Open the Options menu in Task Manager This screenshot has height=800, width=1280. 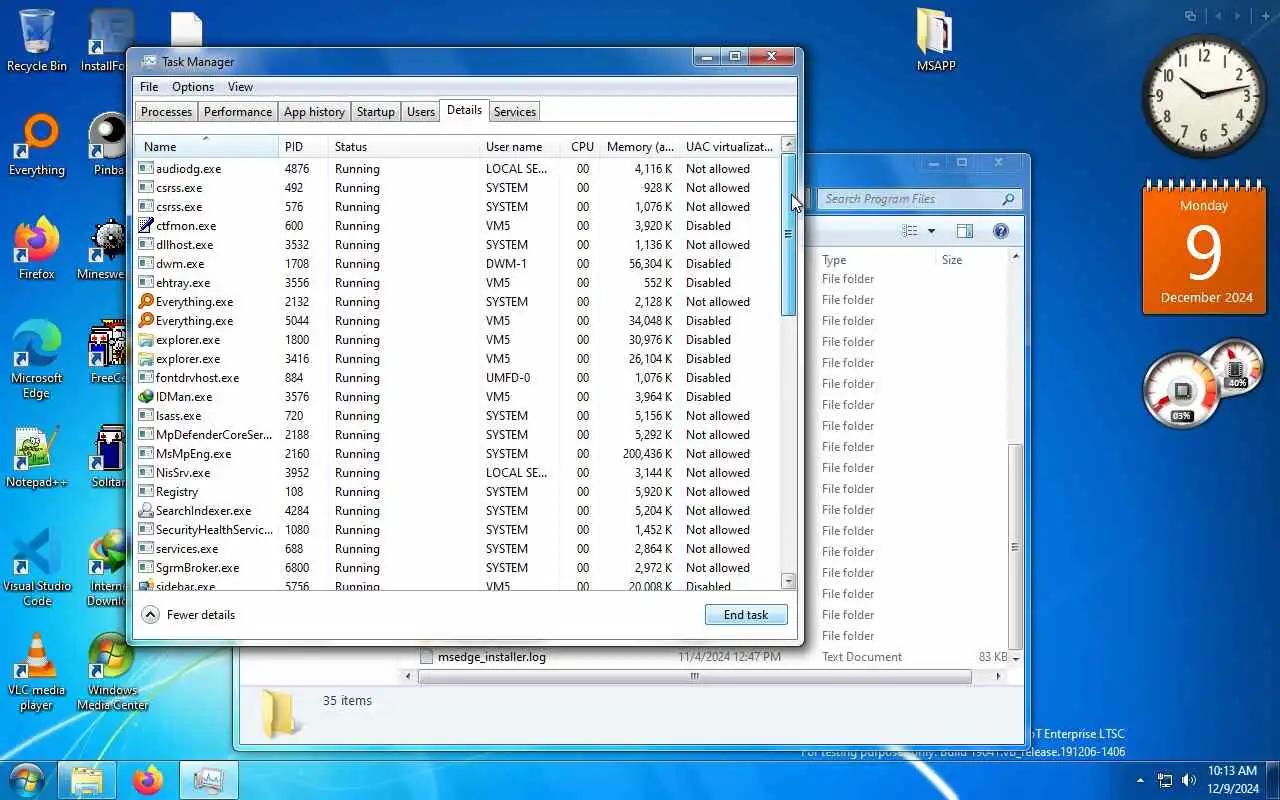click(193, 87)
